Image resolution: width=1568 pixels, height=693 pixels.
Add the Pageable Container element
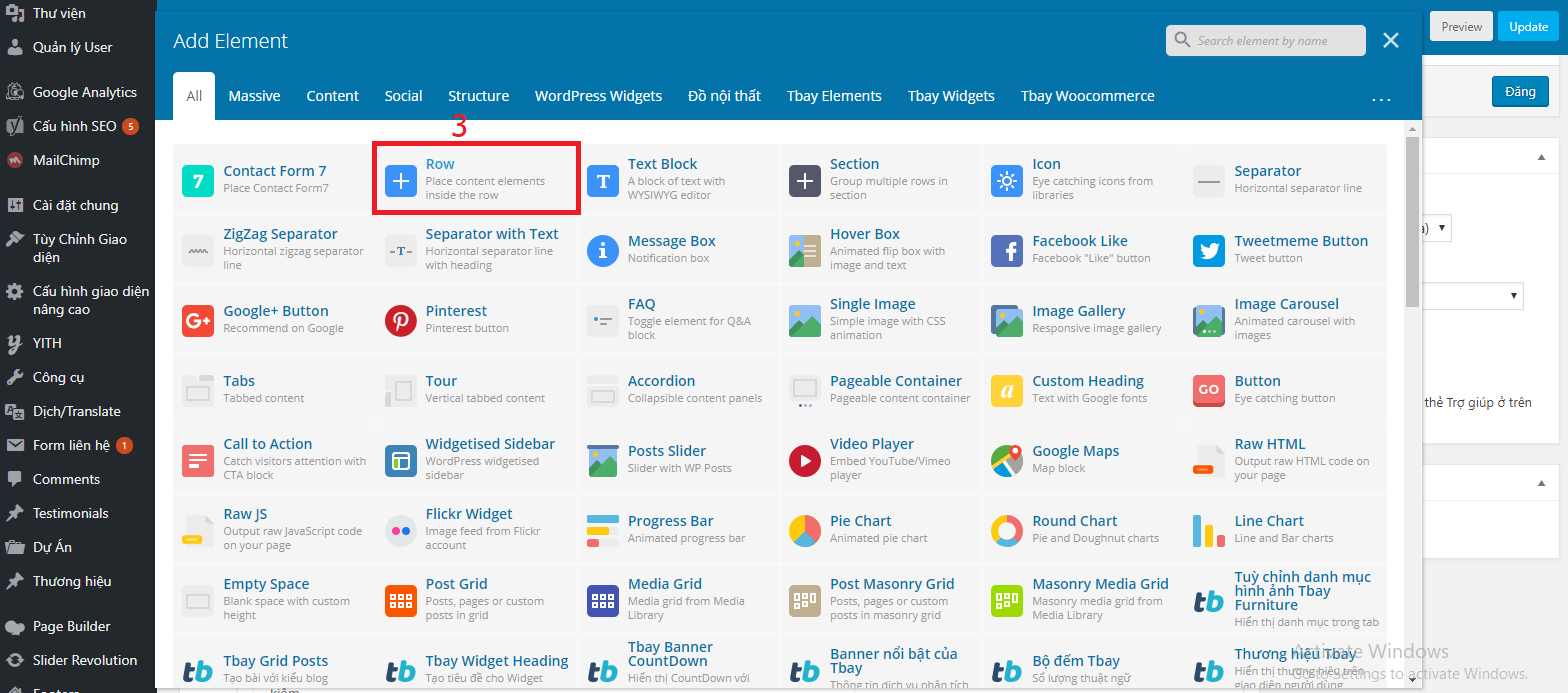[x=880, y=388]
